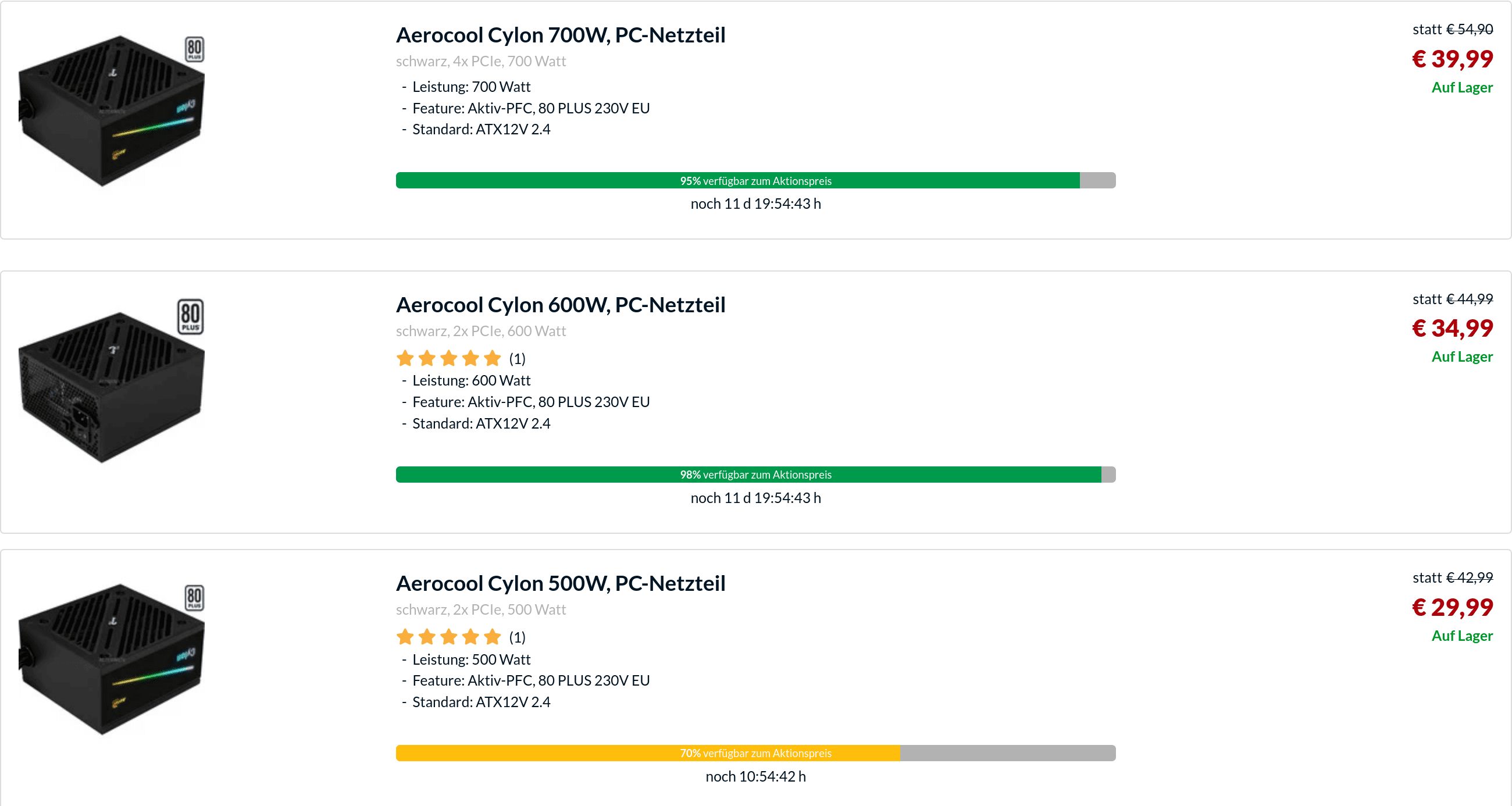The height and width of the screenshot is (806, 1512).
Task: Click the review count (1) for Cylon 500W
Action: [517, 637]
